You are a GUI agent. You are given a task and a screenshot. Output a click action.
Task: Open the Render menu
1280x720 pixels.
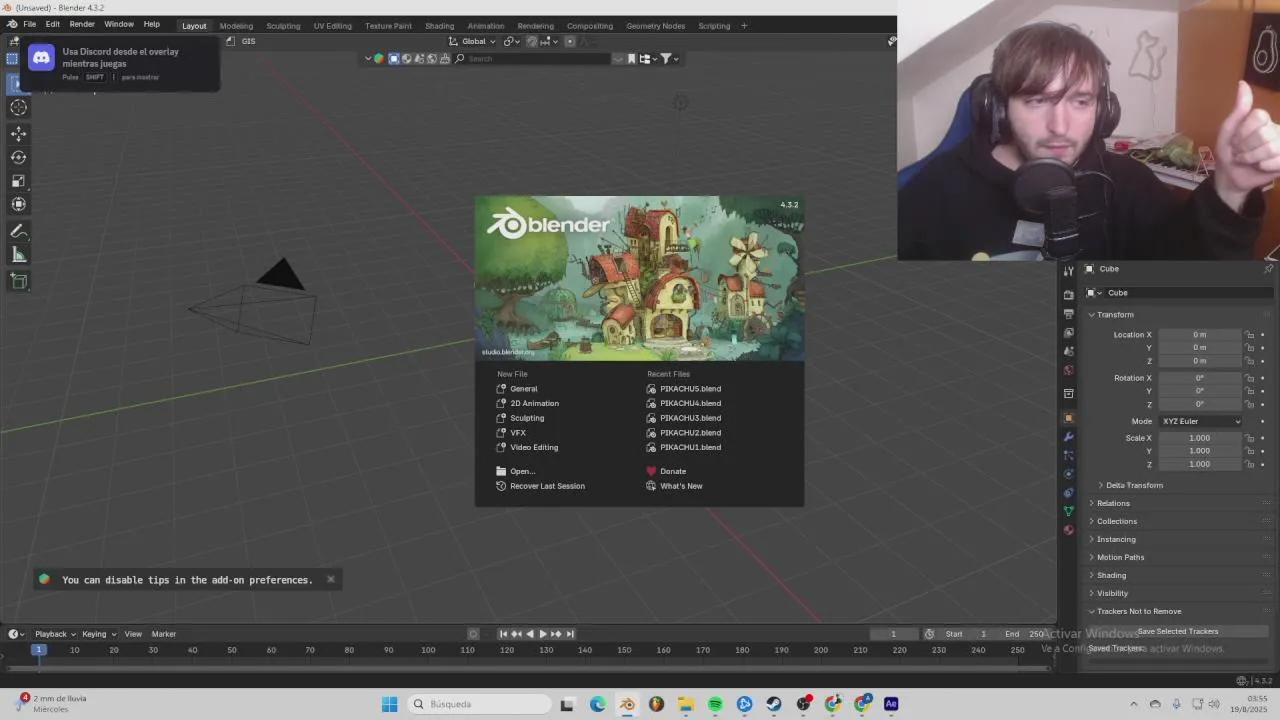click(82, 24)
